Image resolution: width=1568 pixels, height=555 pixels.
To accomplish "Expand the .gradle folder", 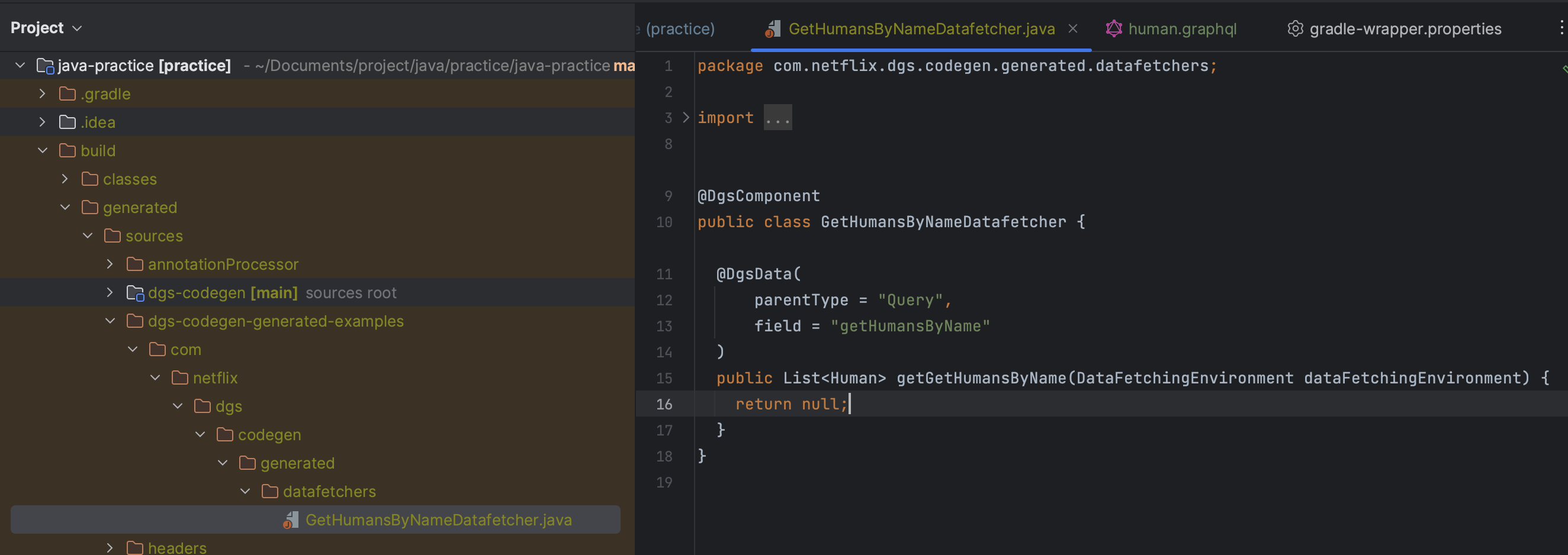I will point(41,93).
